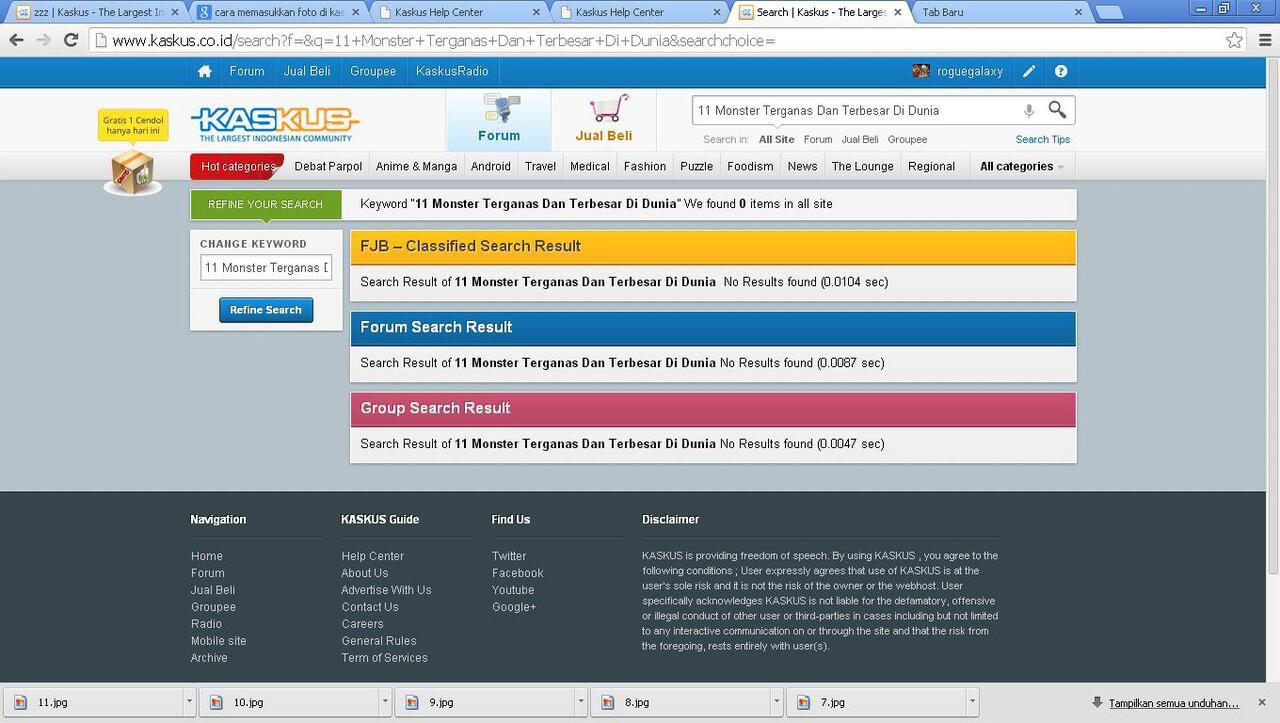Click Tampilkan semua unduhan link

click(1173, 703)
